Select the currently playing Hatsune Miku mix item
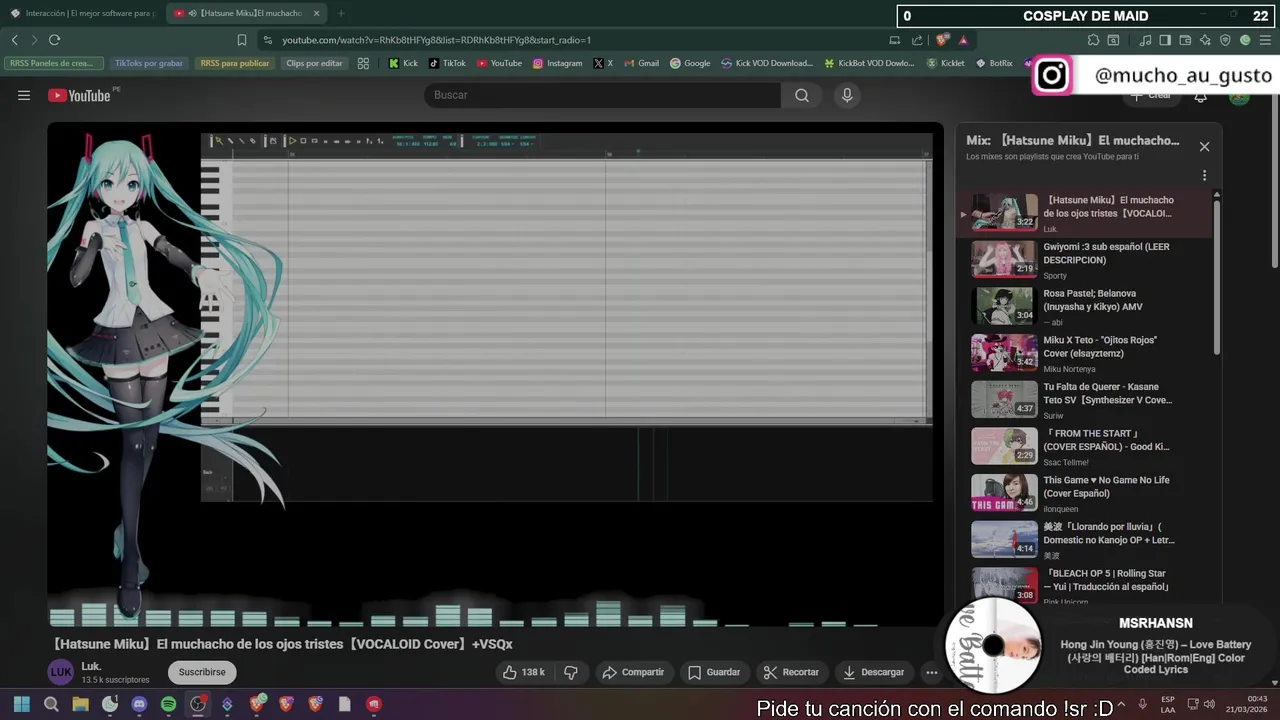This screenshot has height=720, width=1280. [1085, 214]
